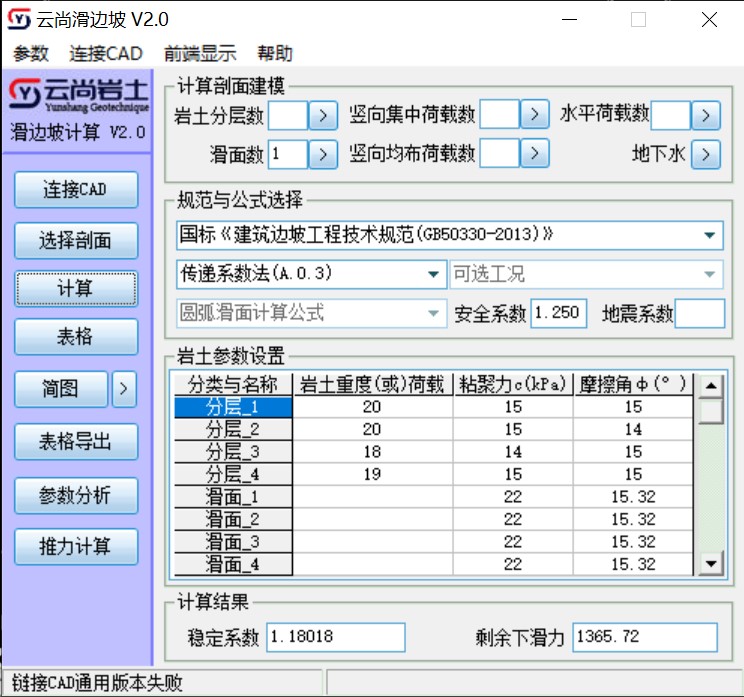Click the 粘聚力c(kPa) column header

[x=513, y=384]
